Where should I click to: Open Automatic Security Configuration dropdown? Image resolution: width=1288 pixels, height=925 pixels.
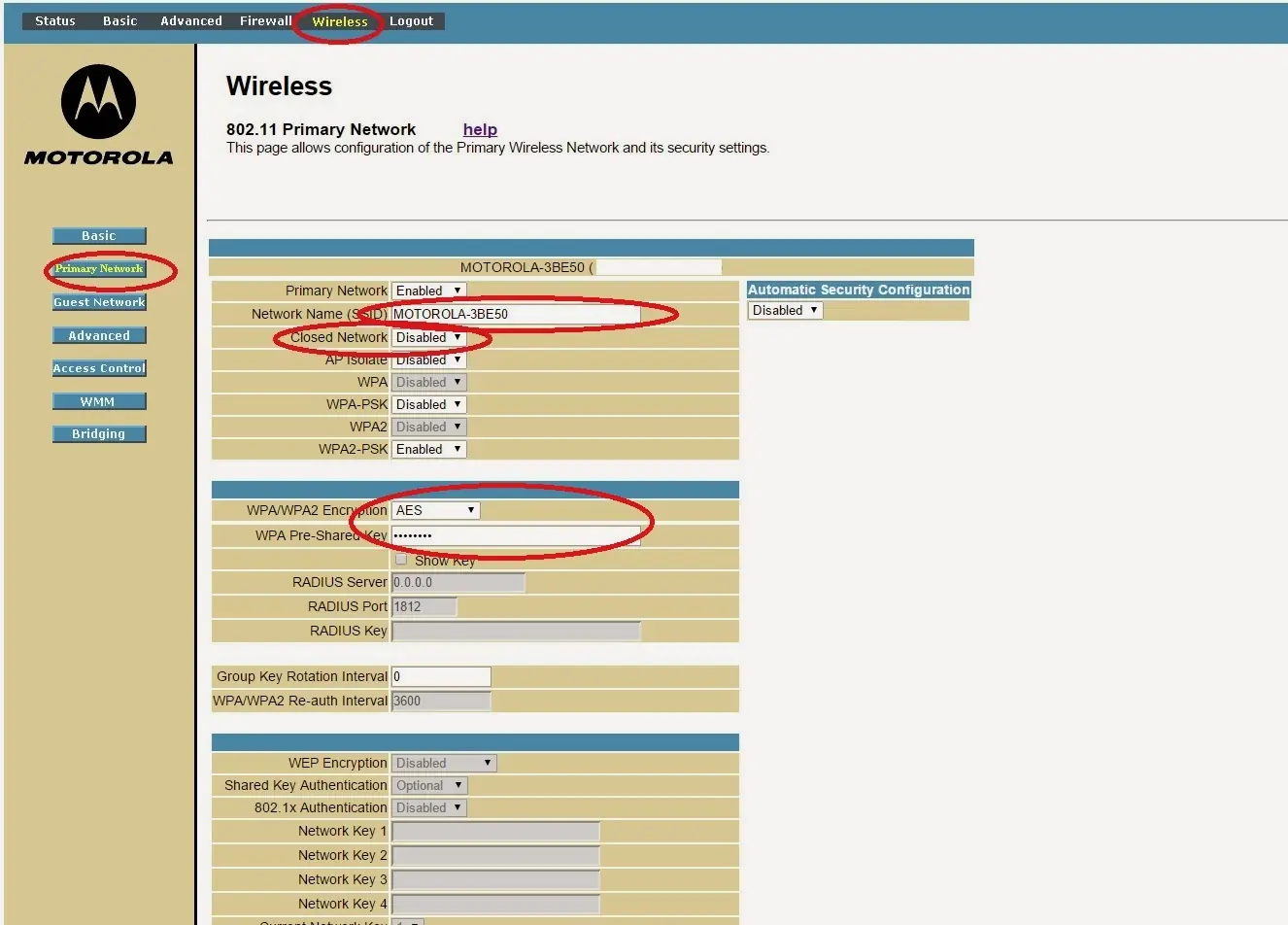point(785,310)
